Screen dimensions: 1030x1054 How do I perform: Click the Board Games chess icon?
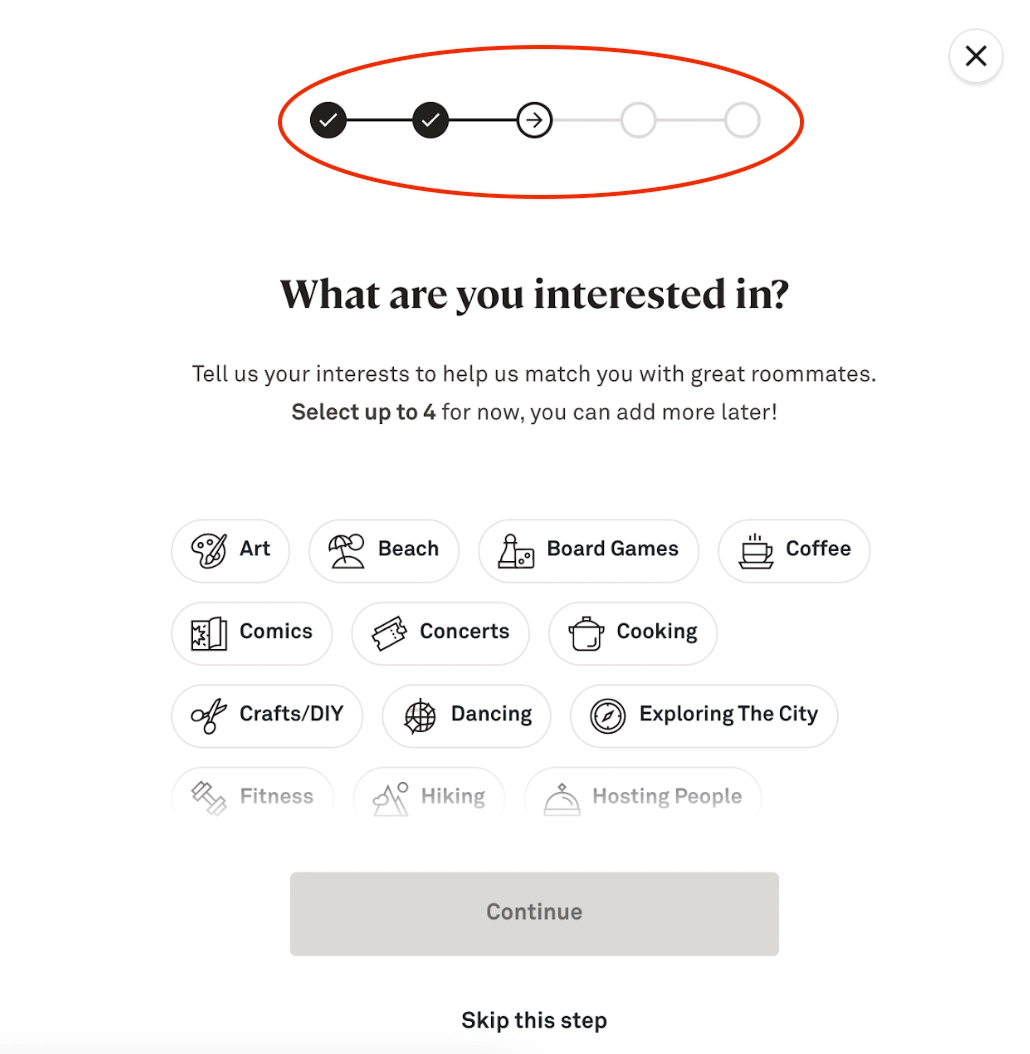click(x=516, y=550)
